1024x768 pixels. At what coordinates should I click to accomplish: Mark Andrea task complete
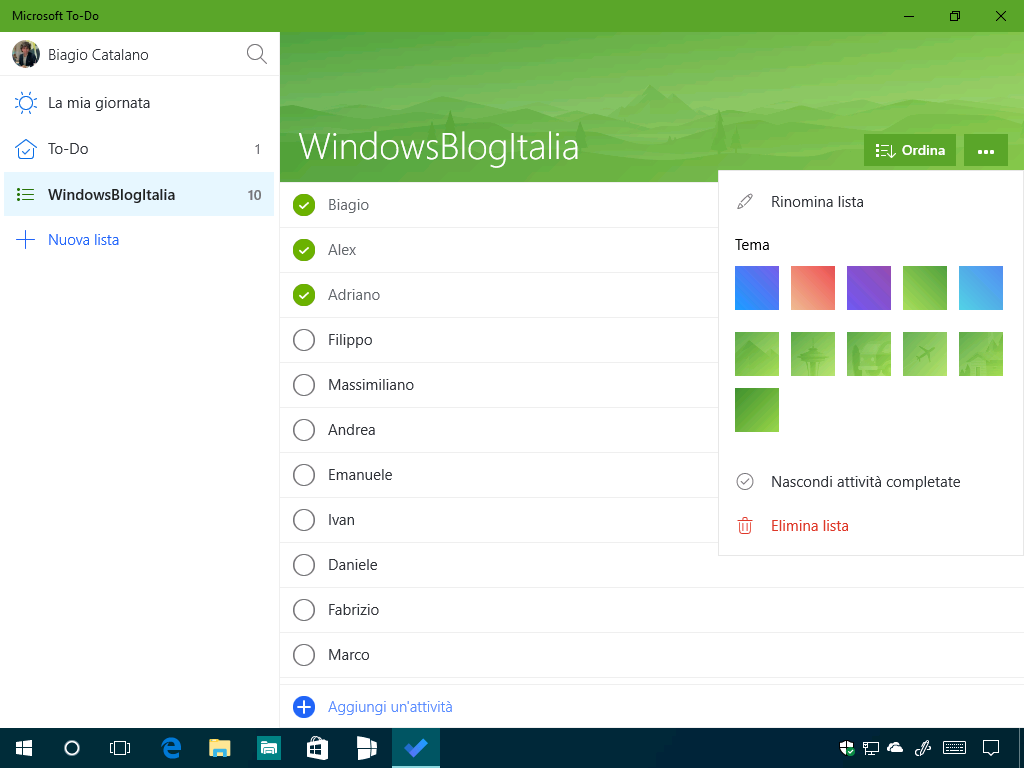click(304, 430)
